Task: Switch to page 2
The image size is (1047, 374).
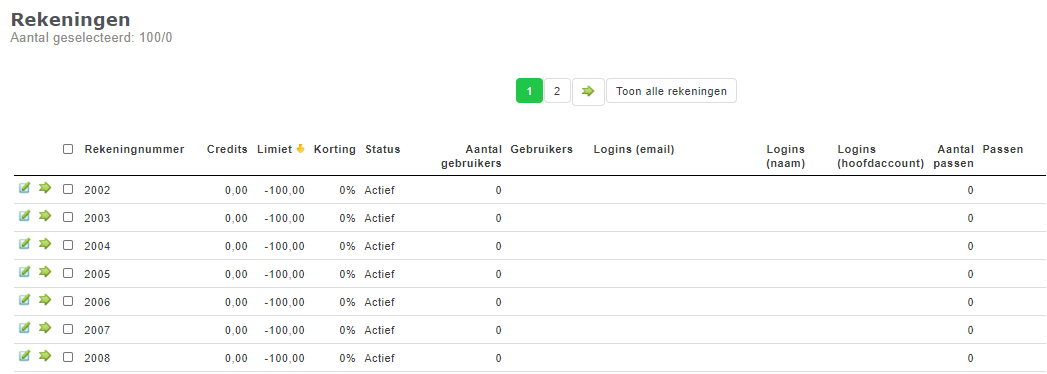Action: pos(557,91)
